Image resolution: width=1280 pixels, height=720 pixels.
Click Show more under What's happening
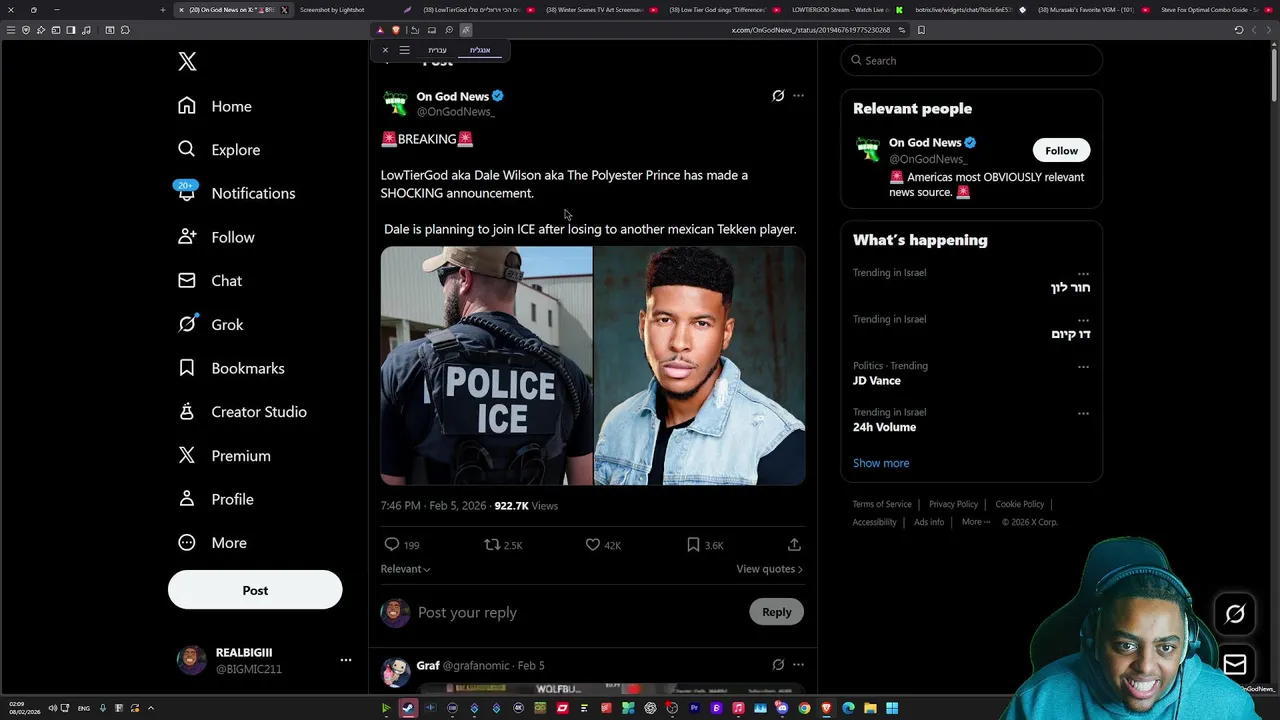(x=881, y=463)
